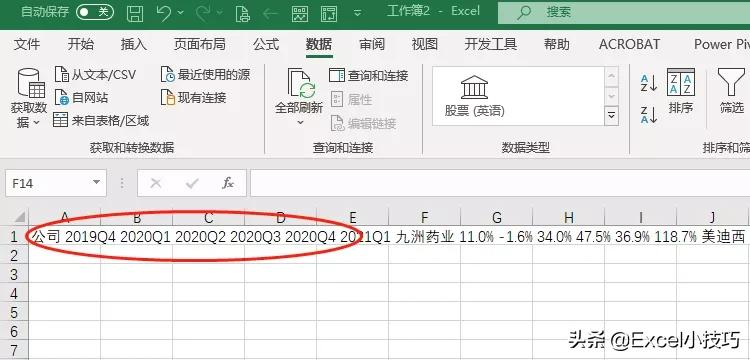Select column I header
750x360 pixels.
(x=640, y=218)
